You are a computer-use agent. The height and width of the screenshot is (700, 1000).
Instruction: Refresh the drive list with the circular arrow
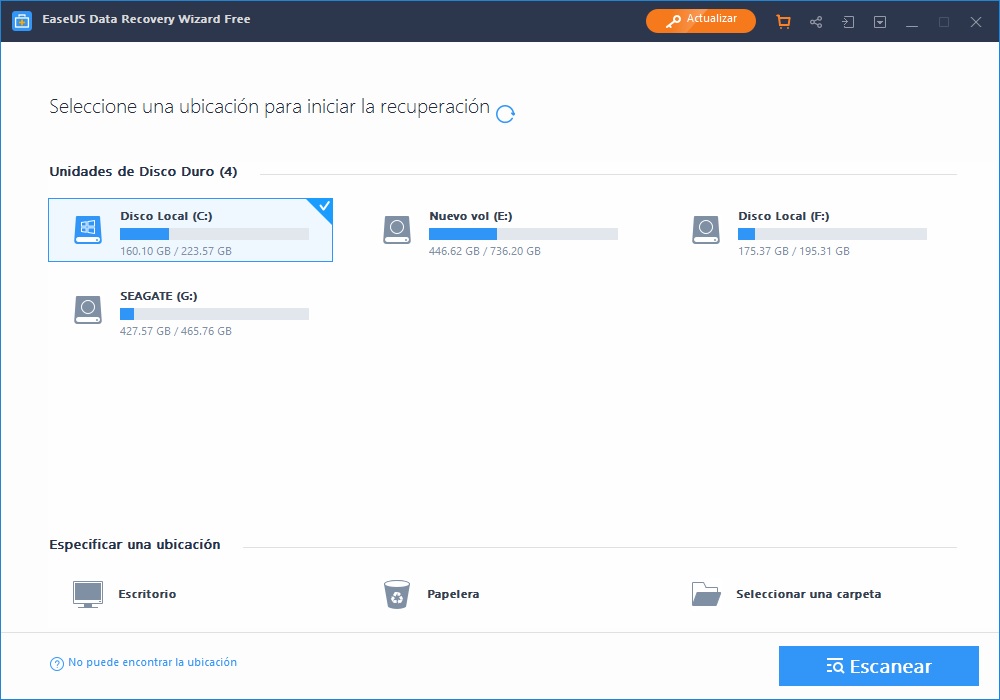pyautogui.click(x=506, y=113)
